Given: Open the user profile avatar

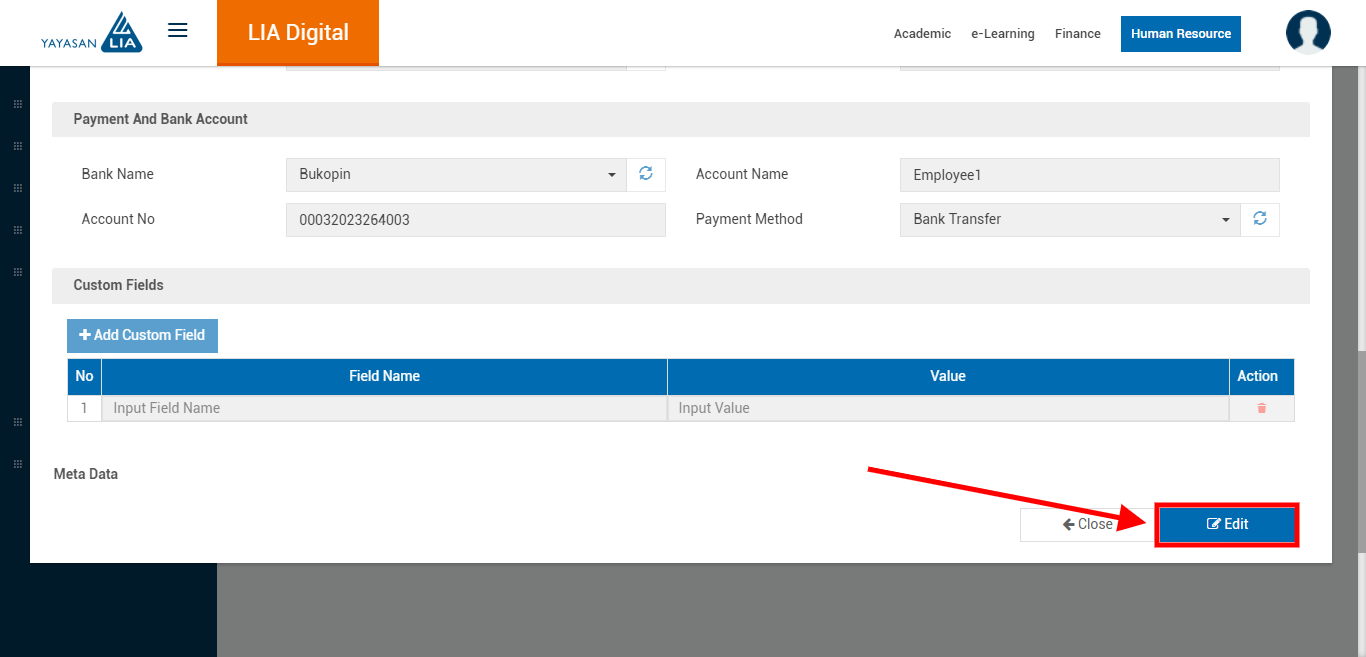Looking at the screenshot, I should click(x=1307, y=32).
